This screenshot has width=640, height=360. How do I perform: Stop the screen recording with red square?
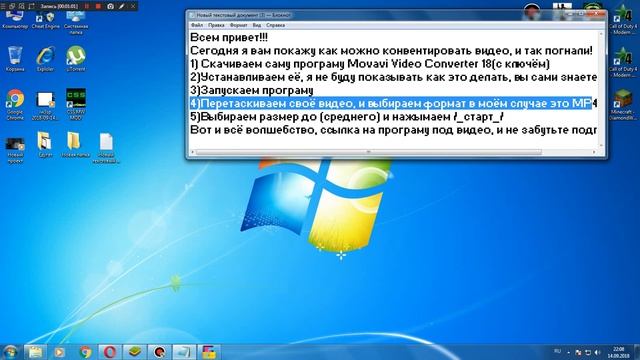tap(98, 6)
